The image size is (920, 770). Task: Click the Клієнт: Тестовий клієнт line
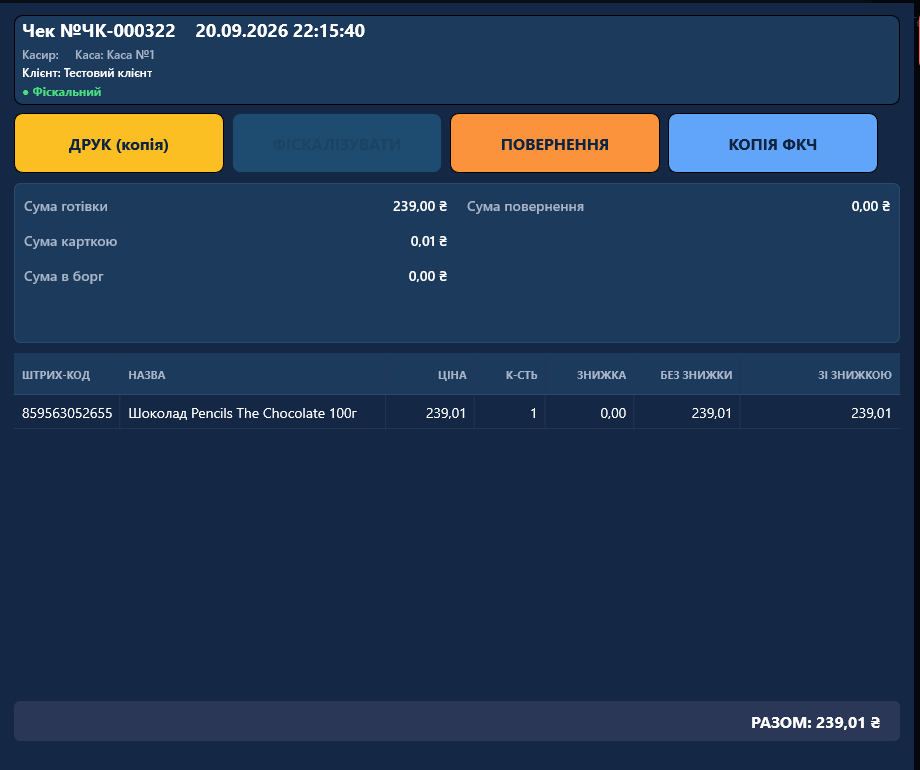pos(87,73)
